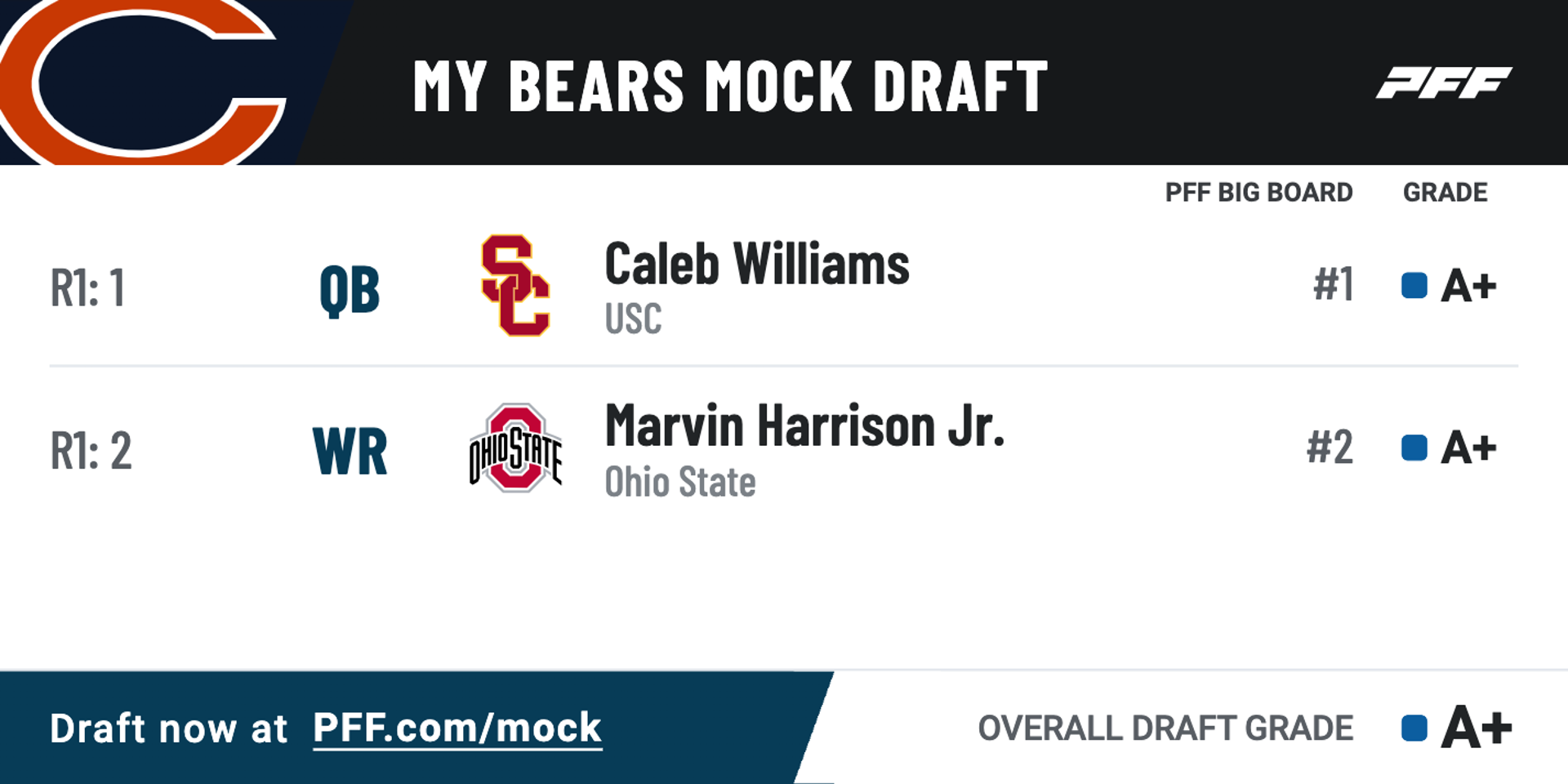Click the WR position label

tap(350, 451)
